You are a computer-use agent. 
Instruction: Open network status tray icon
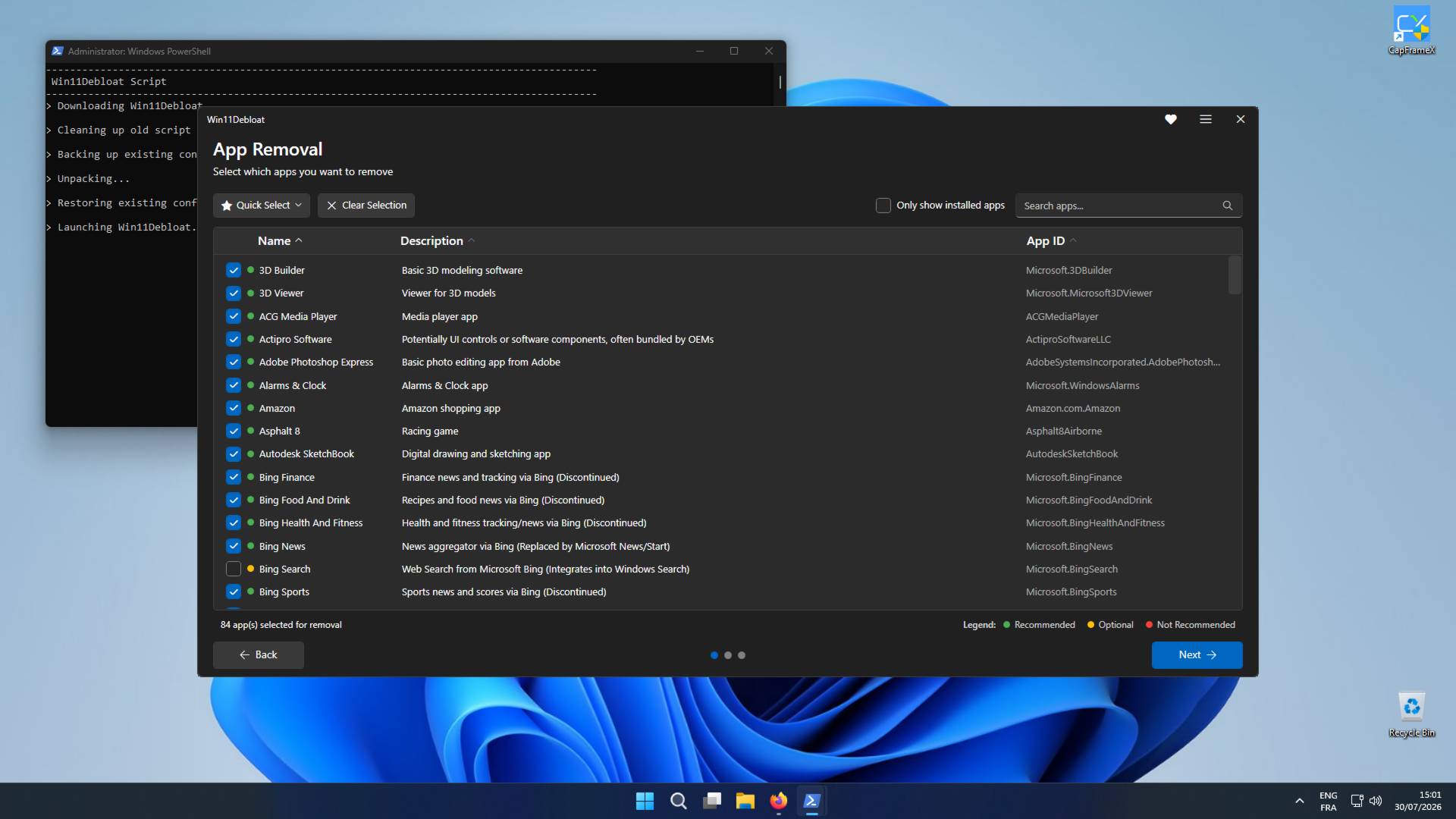(x=1357, y=801)
